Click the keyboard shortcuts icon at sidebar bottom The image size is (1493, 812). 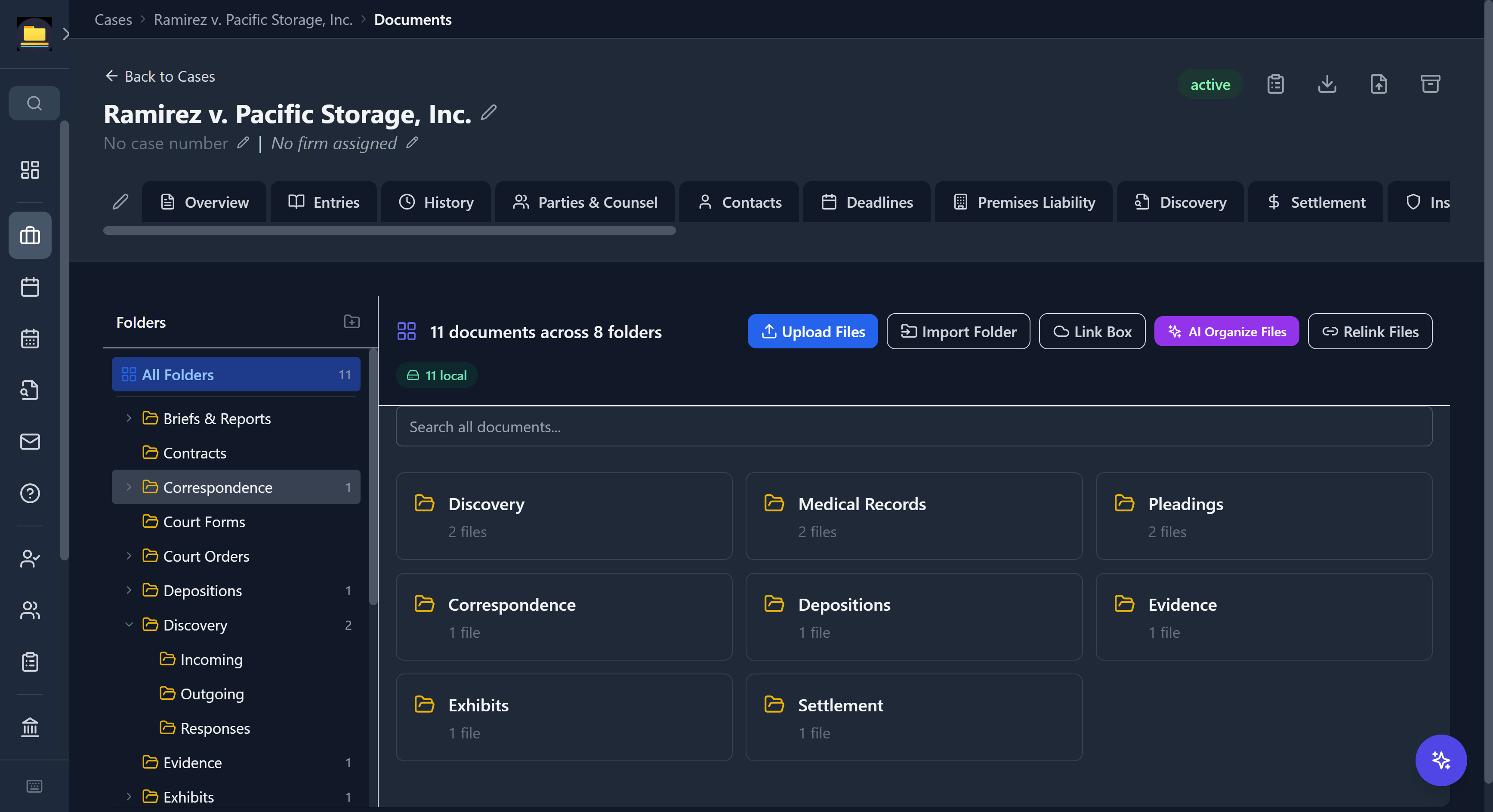(x=34, y=786)
